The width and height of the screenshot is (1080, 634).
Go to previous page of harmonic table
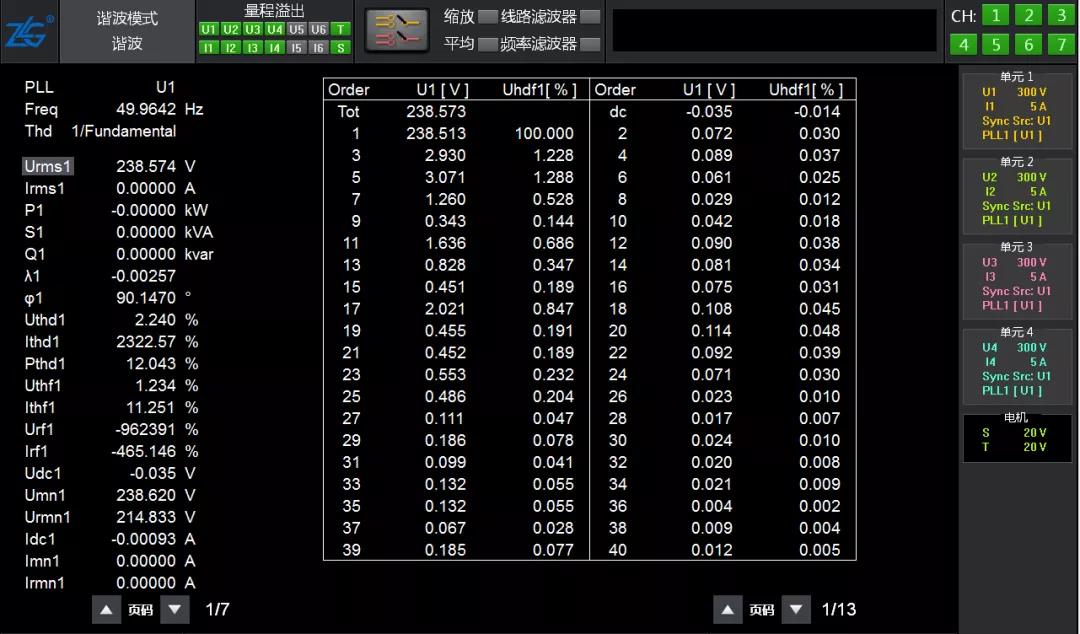(728, 609)
